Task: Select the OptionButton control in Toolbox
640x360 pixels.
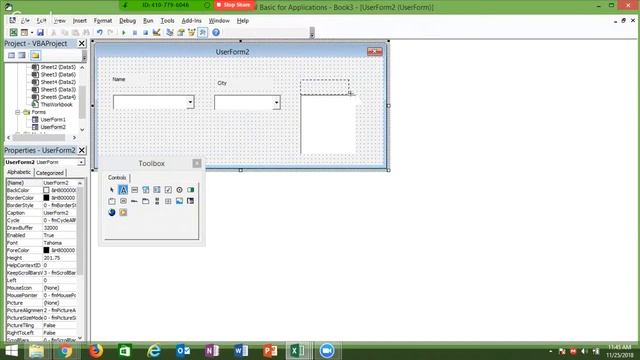Action: coord(179,190)
